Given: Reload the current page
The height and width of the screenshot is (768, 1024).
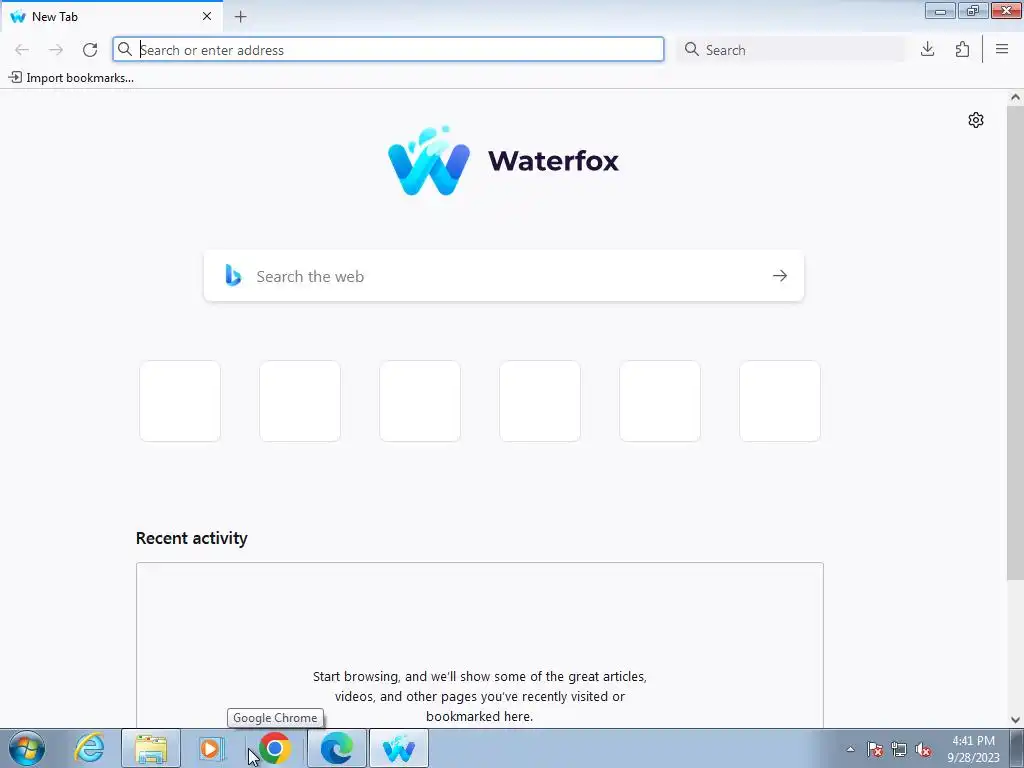Looking at the screenshot, I should pos(90,50).
